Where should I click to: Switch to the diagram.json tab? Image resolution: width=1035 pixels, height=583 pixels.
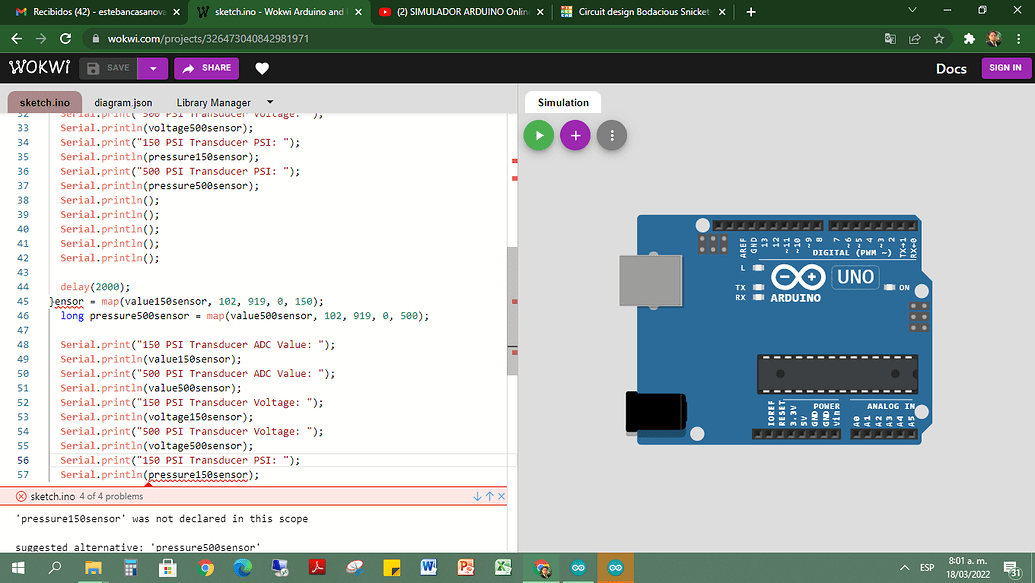tap(122, 101)
